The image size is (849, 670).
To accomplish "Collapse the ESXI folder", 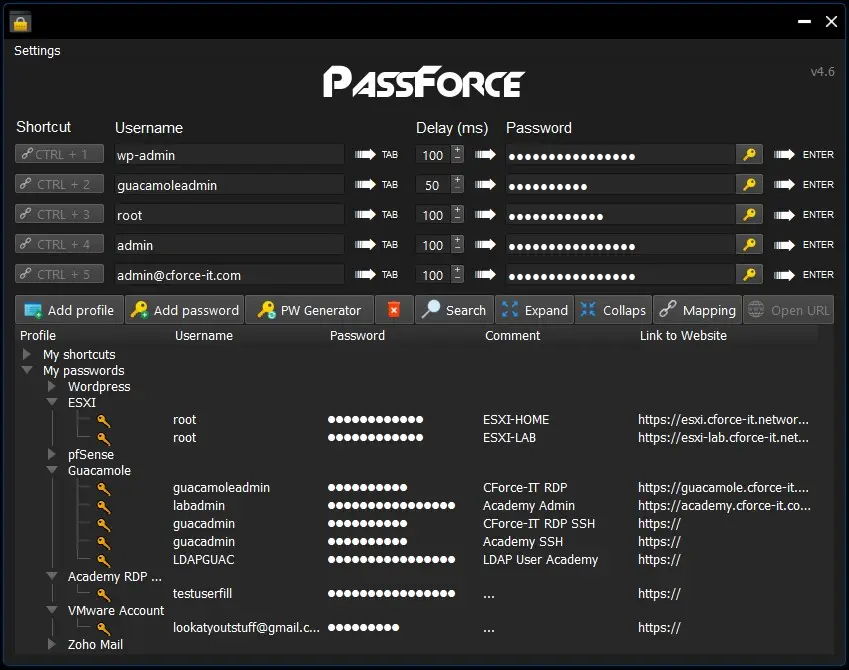I will 52,402.
